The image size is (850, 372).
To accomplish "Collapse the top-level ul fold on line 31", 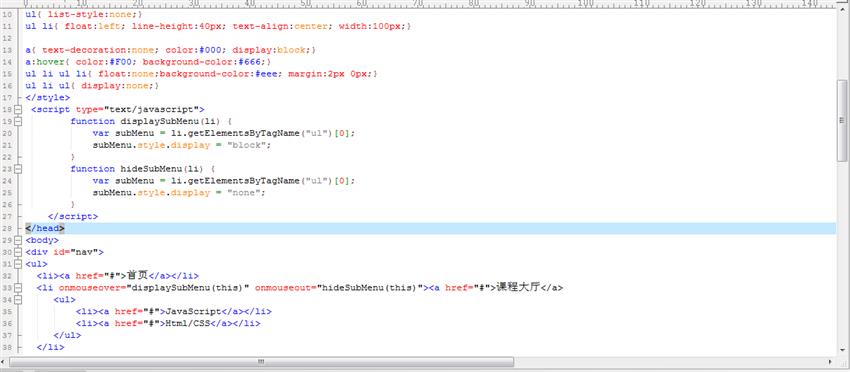I will point(18,264).
